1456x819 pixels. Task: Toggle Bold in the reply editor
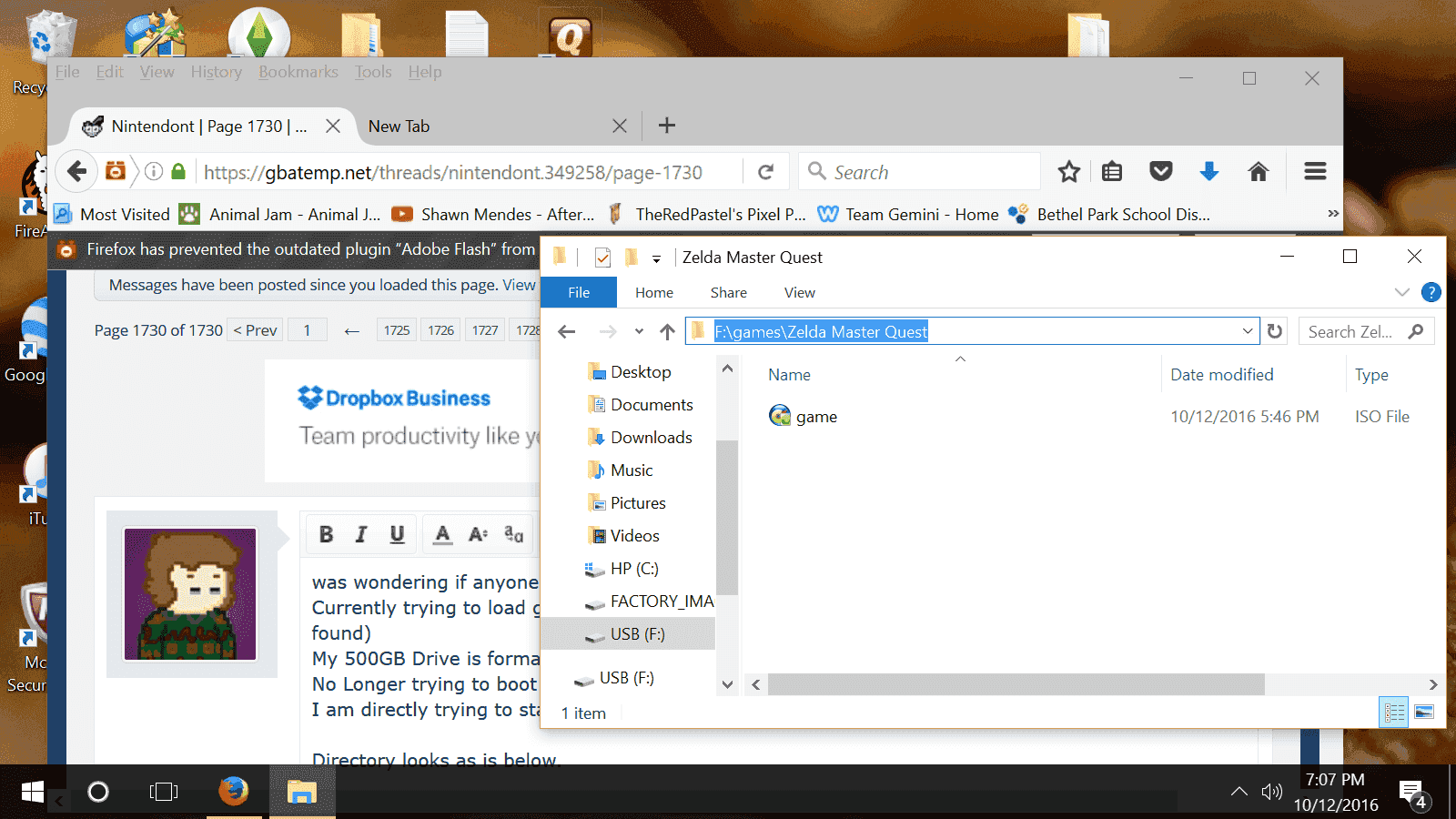(x=327, y=534)
